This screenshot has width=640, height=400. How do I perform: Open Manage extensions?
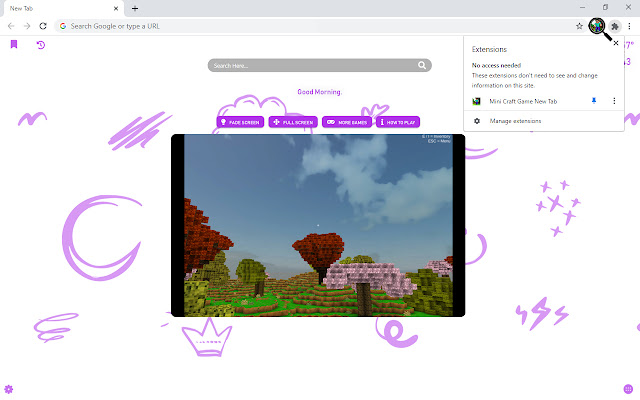pos(544,121)
